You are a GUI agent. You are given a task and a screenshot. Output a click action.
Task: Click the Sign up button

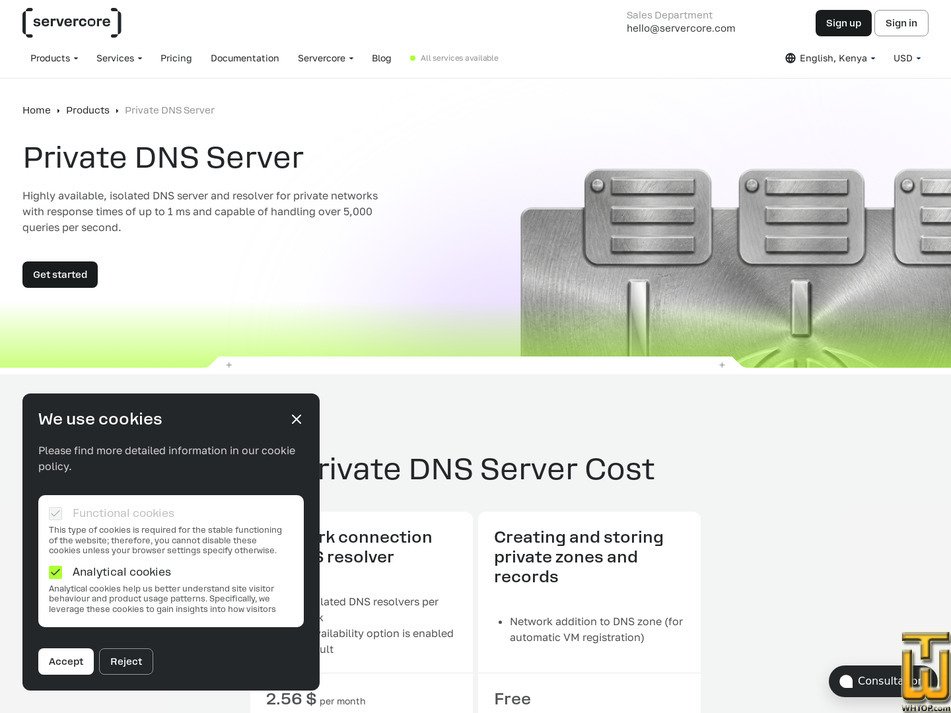(843, 23)
